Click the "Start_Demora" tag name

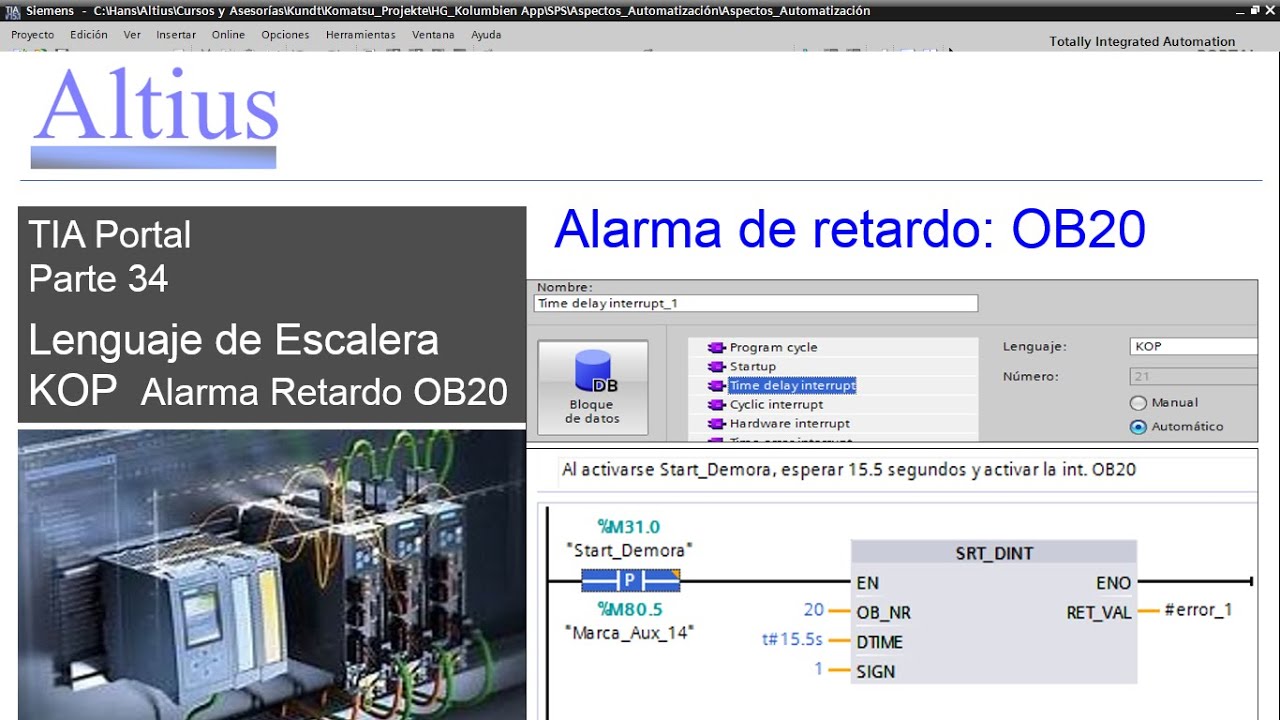click(629, 550)
